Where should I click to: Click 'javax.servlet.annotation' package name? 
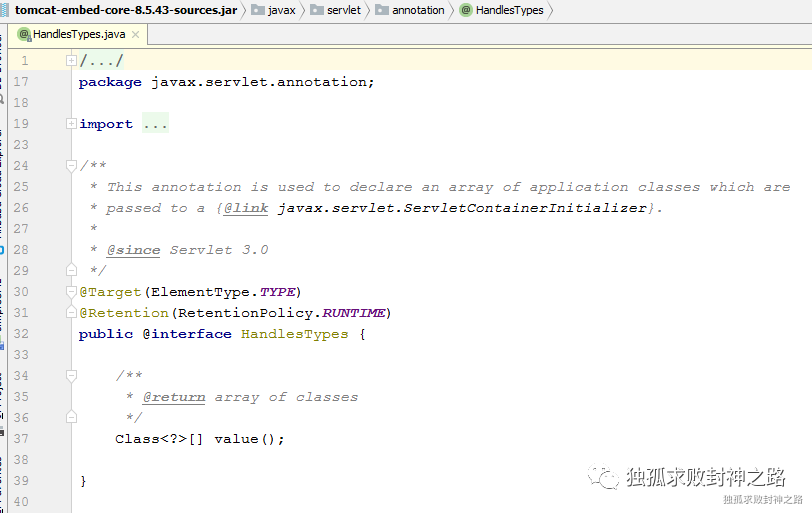tap(259, 82)
